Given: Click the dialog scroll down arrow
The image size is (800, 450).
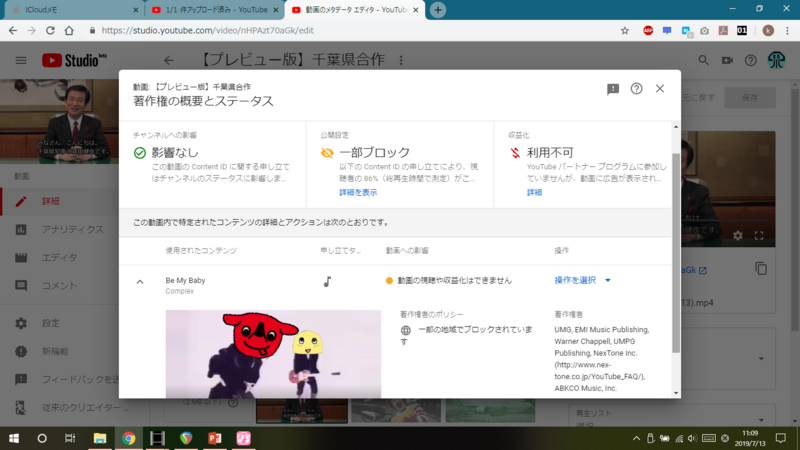Looking at the screenshot, I should 676,393.
